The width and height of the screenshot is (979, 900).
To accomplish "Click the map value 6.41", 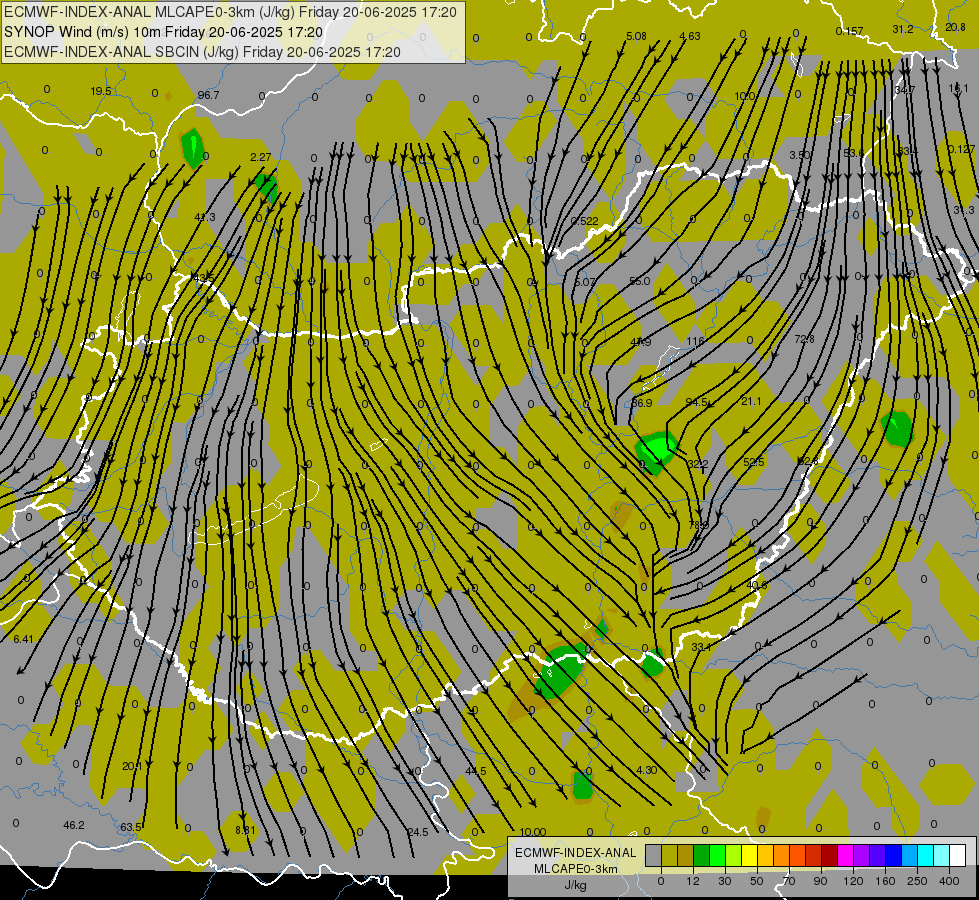I will [23, 639].
